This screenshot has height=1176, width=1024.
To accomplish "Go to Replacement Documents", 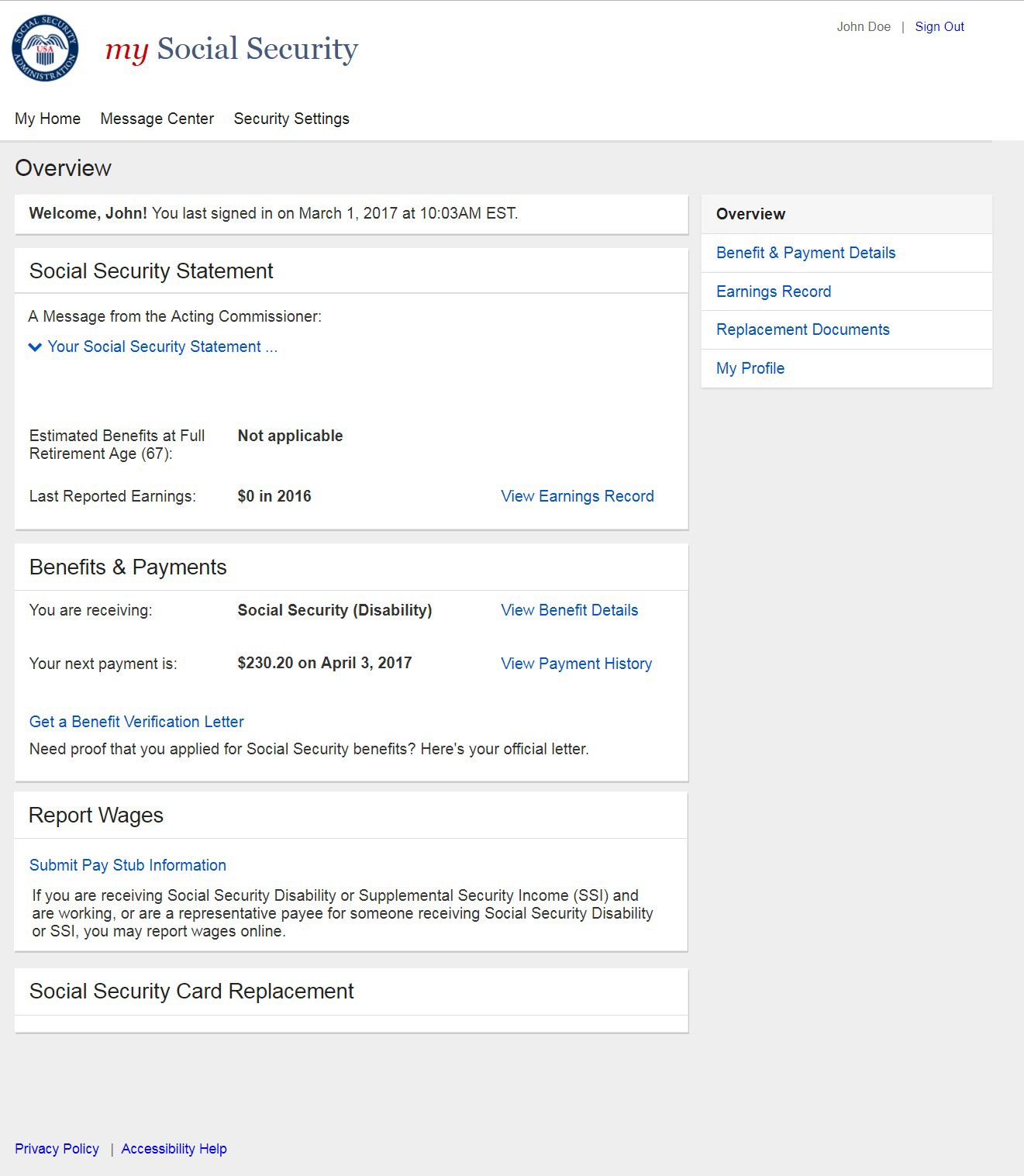I will 802,329.
